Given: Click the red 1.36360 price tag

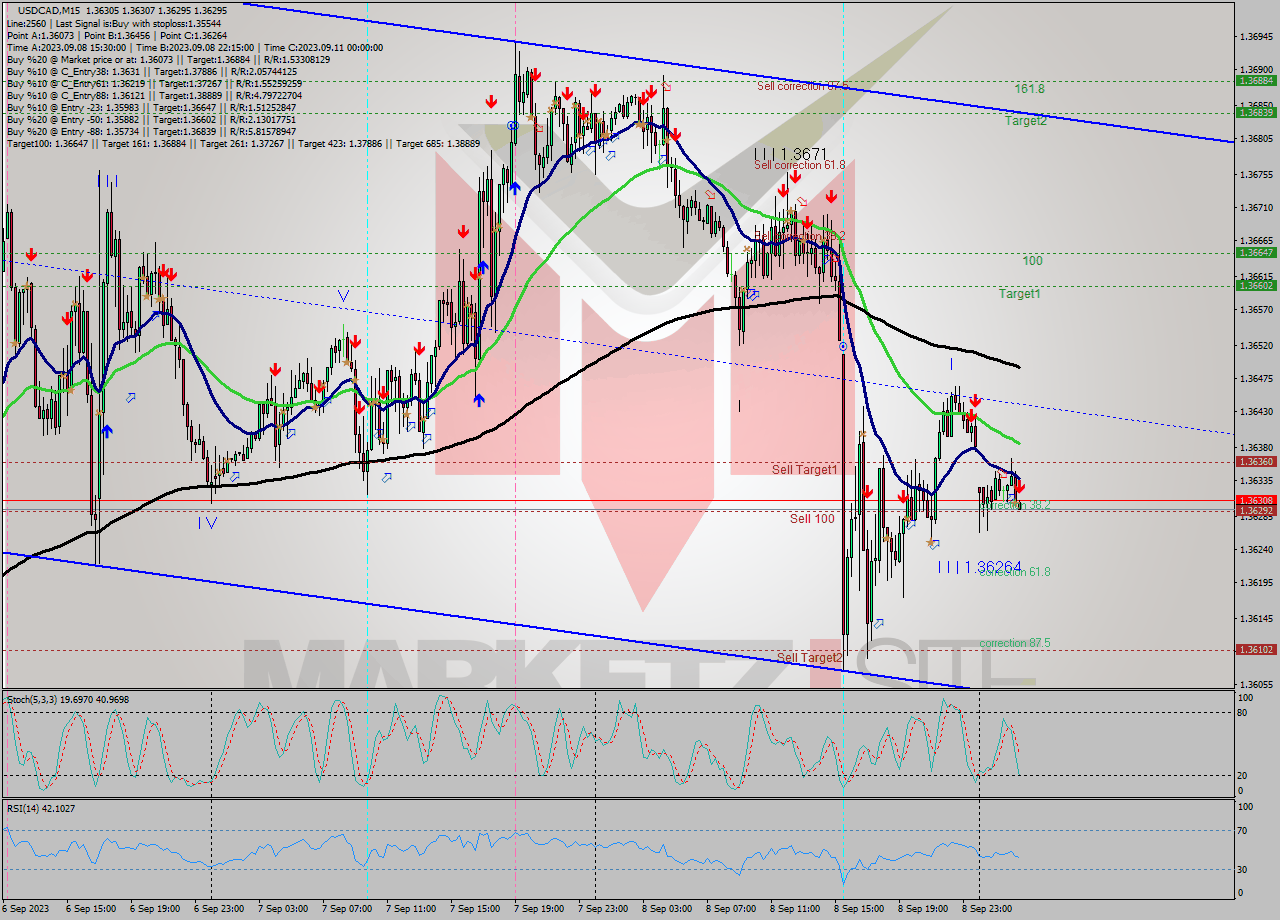Looking at the screenshot, I should (1255, 462).
